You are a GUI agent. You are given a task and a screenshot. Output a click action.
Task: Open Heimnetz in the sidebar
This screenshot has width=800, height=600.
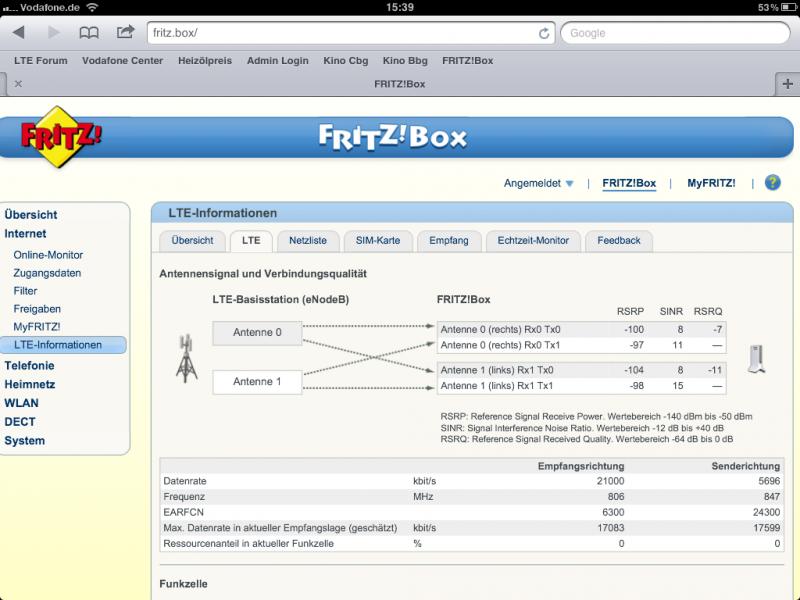tap(30, 385)
